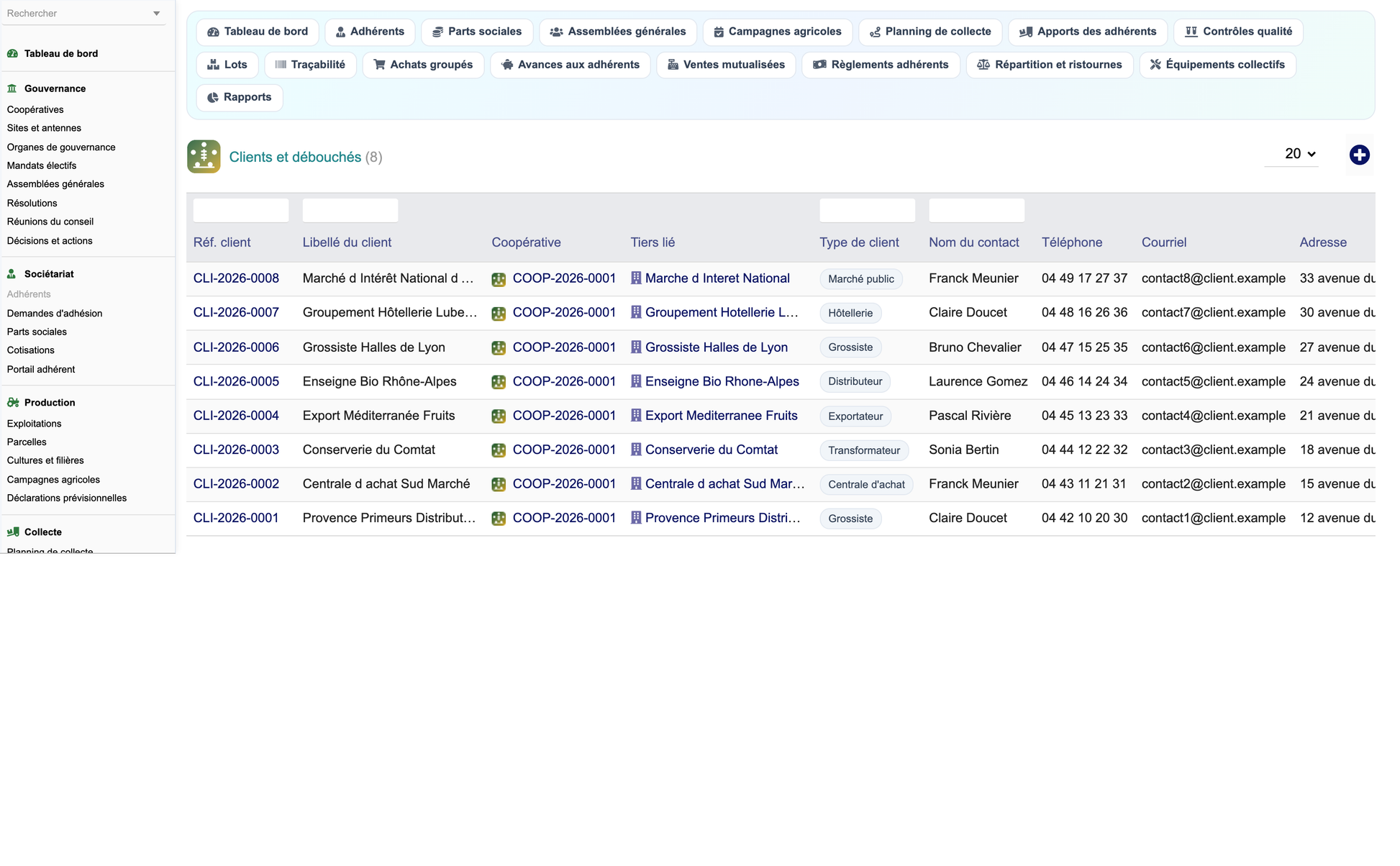Open Enseigne Bio Rhone-Alpes tiers link
The height and width of the screenshot is (866, 1400).
pos(722,381)
